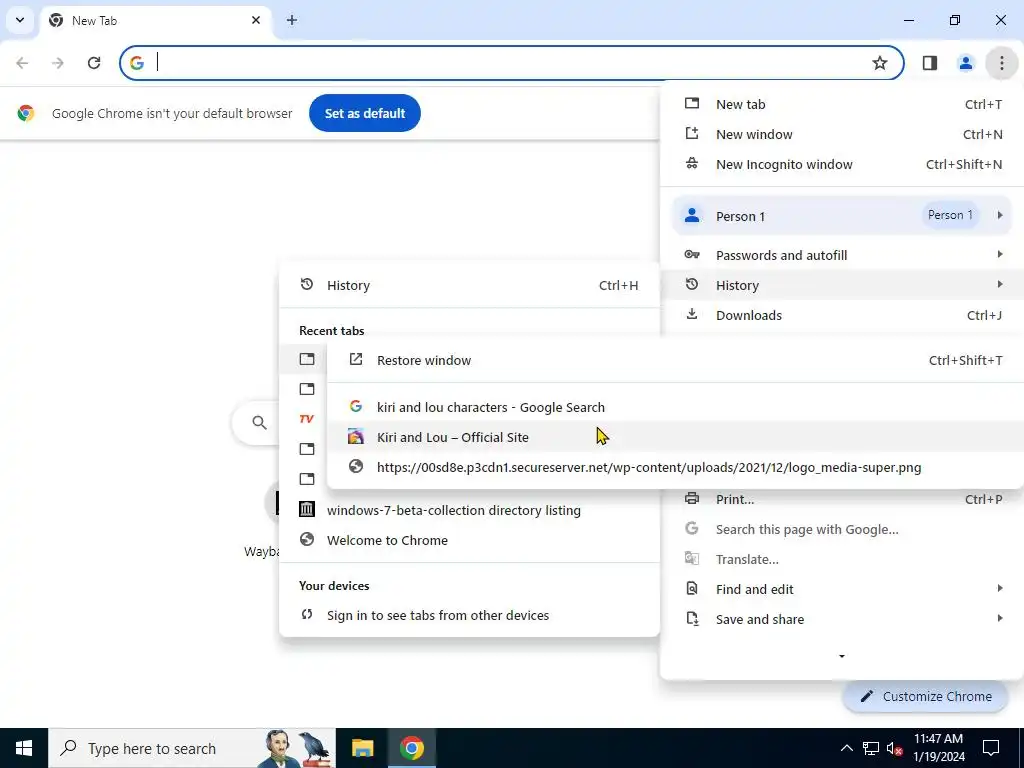Expand Save and share submenu
Viewport: 1024px width, 768px height.
point(842,619)
